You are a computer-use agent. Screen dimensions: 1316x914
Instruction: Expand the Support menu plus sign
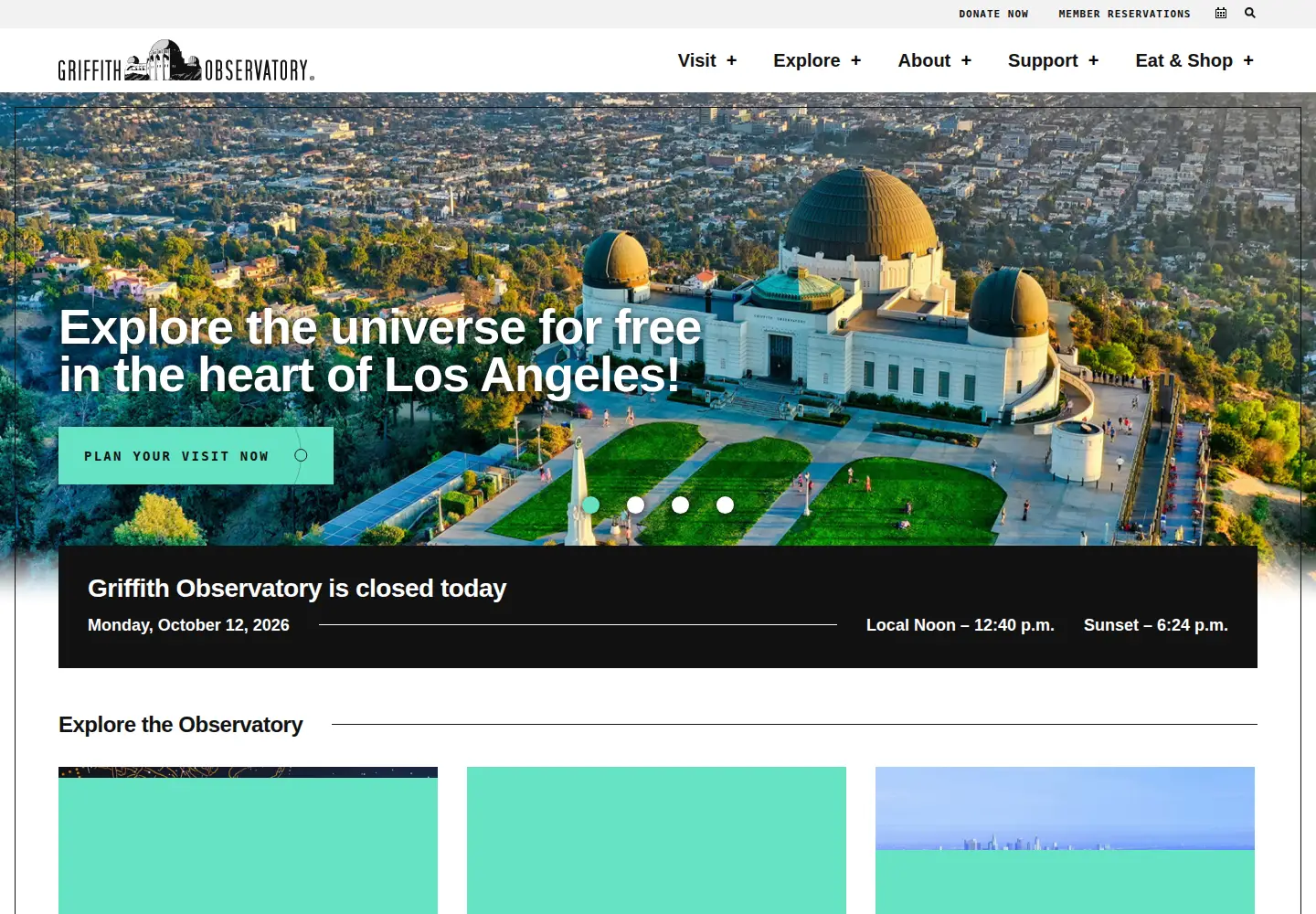point(1093,60)
